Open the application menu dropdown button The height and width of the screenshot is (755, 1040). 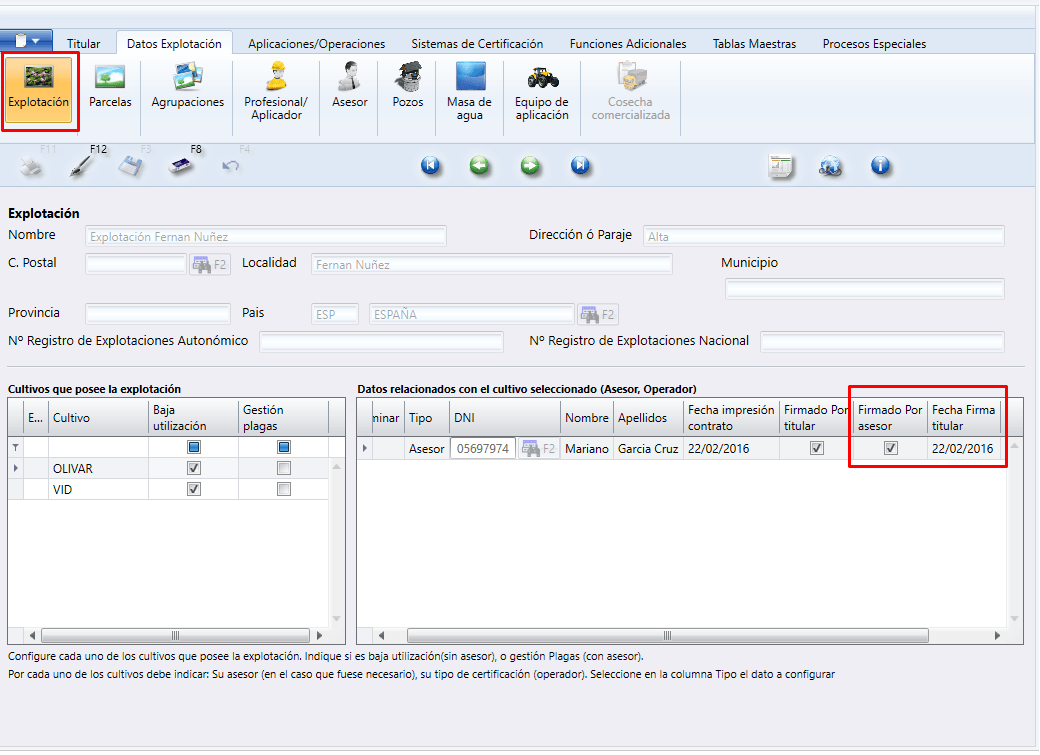point(27,41)
